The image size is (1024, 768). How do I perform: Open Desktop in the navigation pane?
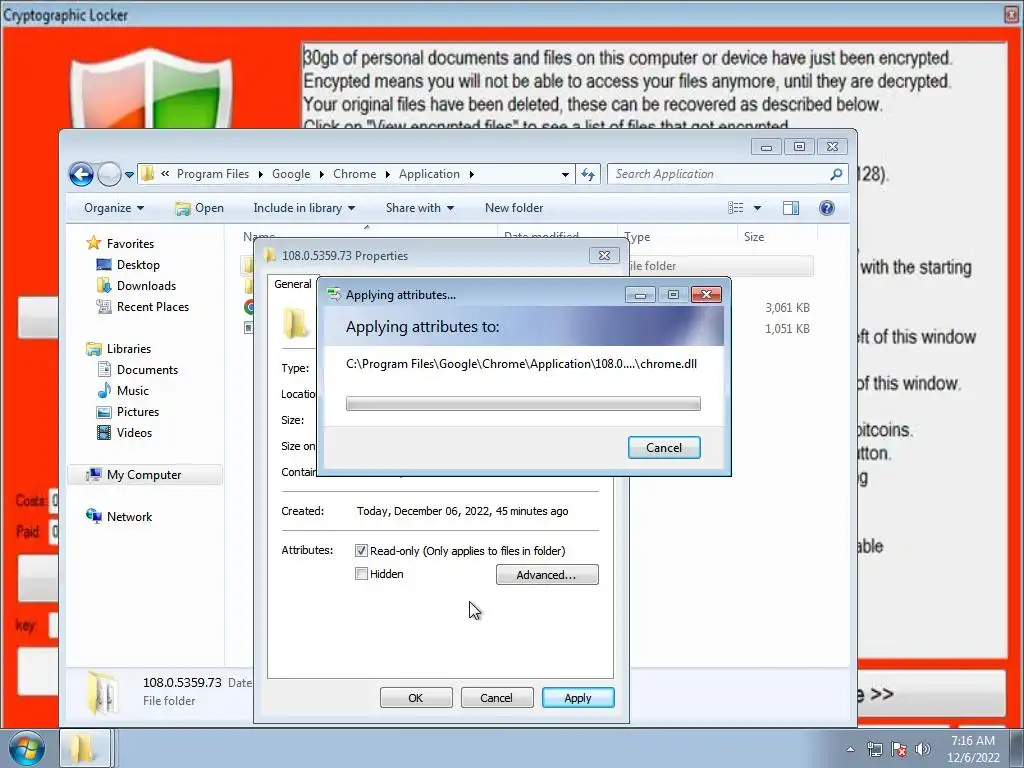[x=138, y=264]
